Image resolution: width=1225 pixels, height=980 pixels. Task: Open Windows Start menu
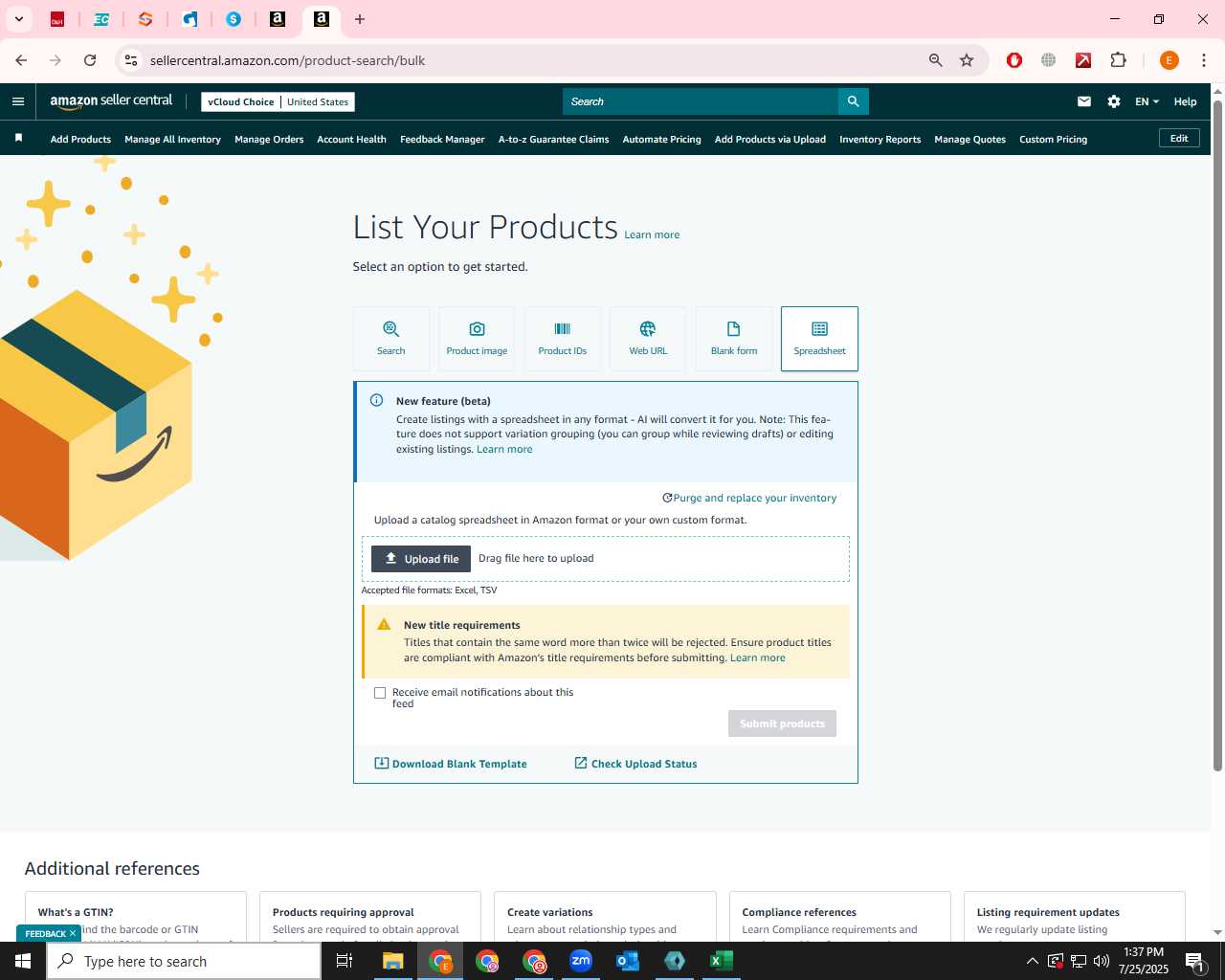(23, 961)
